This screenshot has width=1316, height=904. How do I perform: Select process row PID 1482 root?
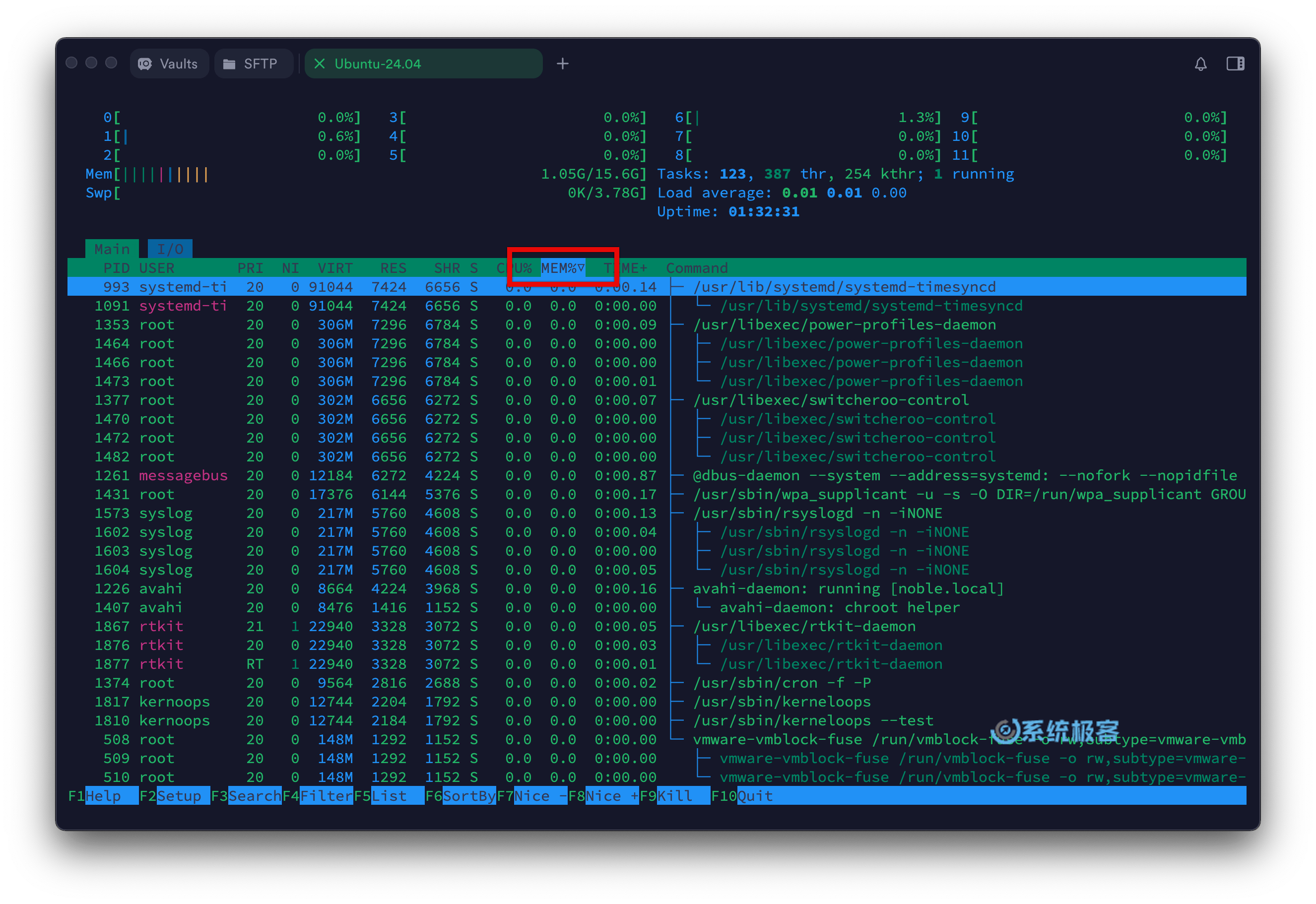657,456
